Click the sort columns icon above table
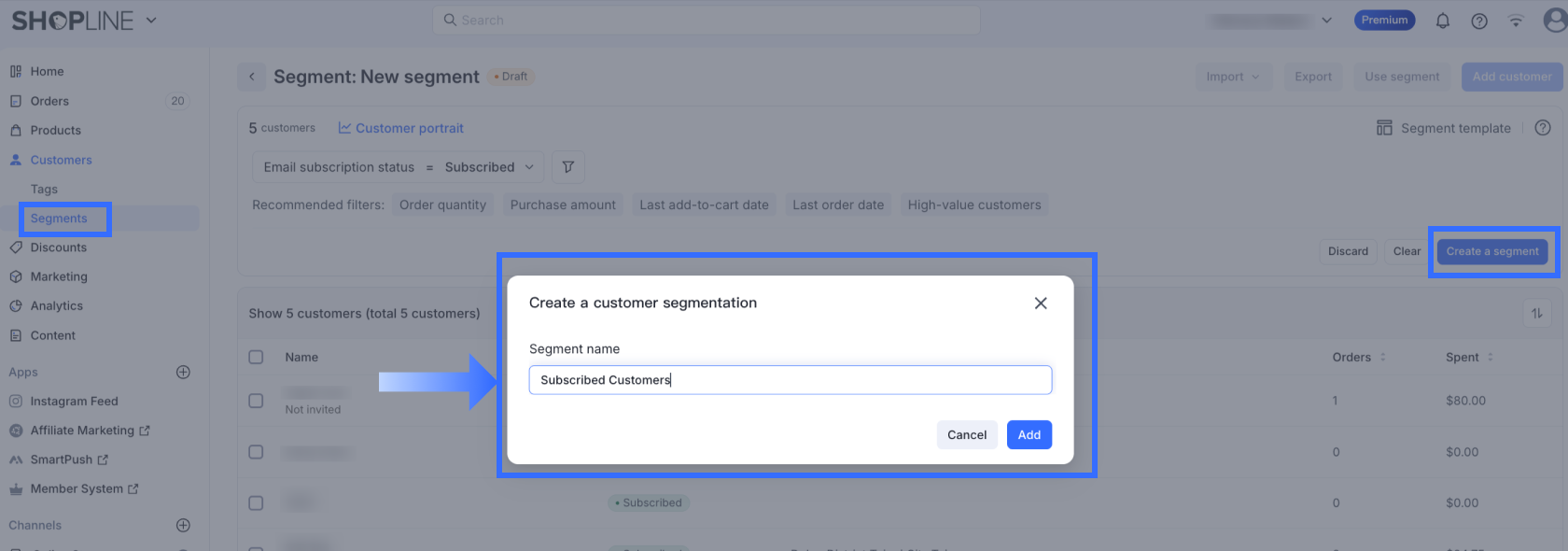The width and height of the screenshot is (1568, 551). coord(1536,314)
